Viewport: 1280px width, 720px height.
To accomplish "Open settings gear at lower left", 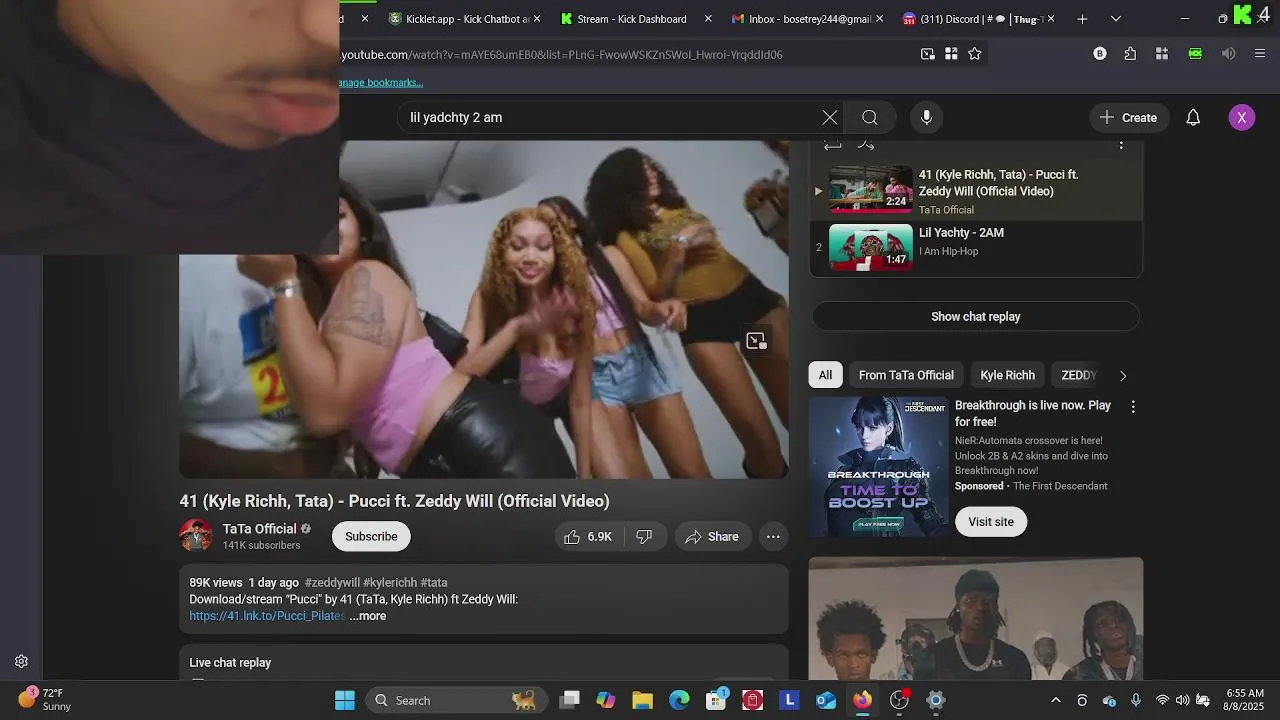I will (21, 661).
